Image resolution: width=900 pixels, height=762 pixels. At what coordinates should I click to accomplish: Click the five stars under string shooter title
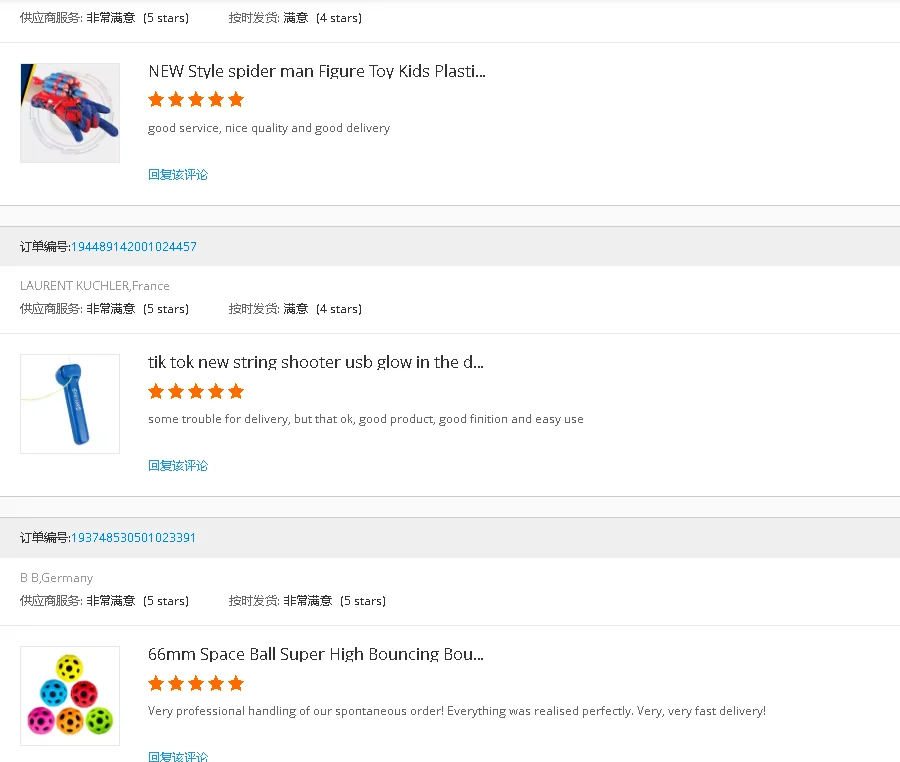click(196, 391)
